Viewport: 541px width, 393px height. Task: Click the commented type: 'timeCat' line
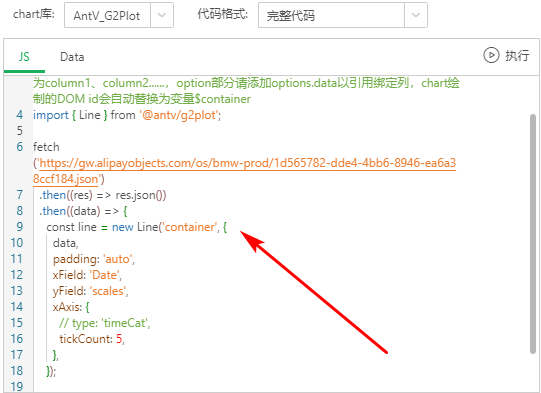pyautogui.click(x=105, y=323)
